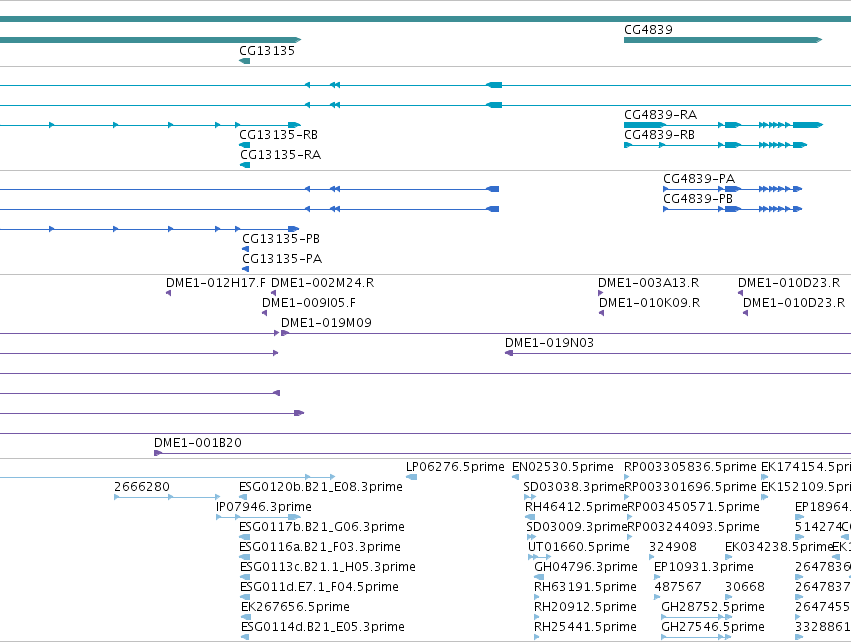Click the ESG0113c.B21.1_H05.3prime label
The image size is (851, 642).
coord(328,567)
